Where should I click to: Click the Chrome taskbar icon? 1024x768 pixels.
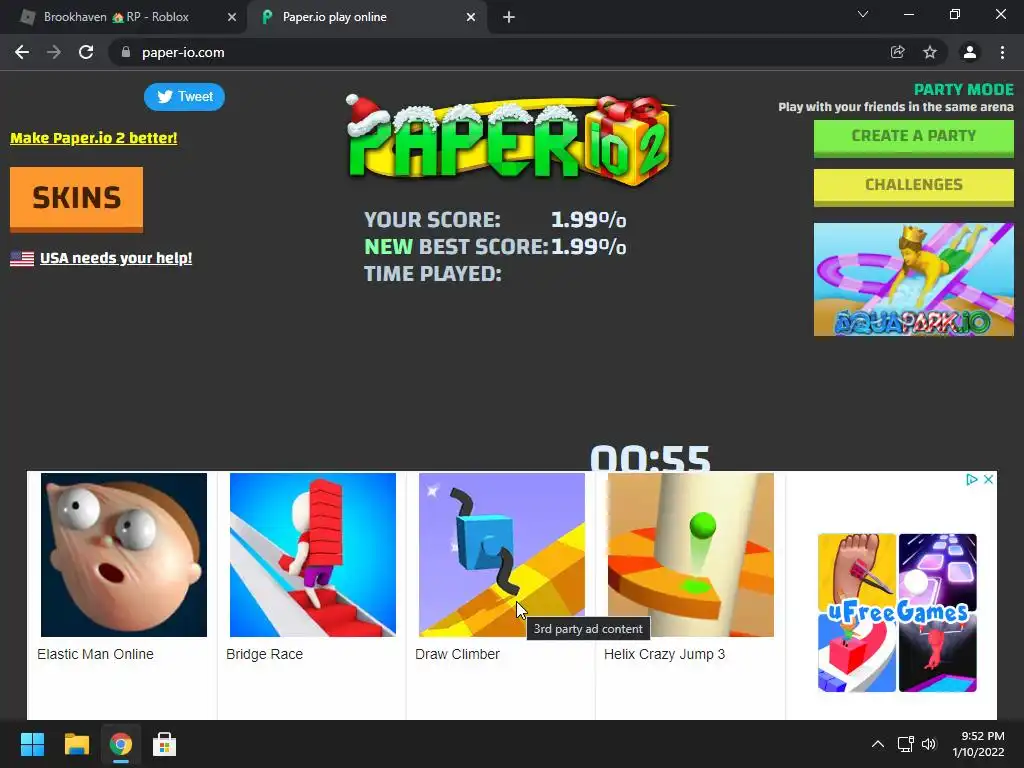click(121, 744)
